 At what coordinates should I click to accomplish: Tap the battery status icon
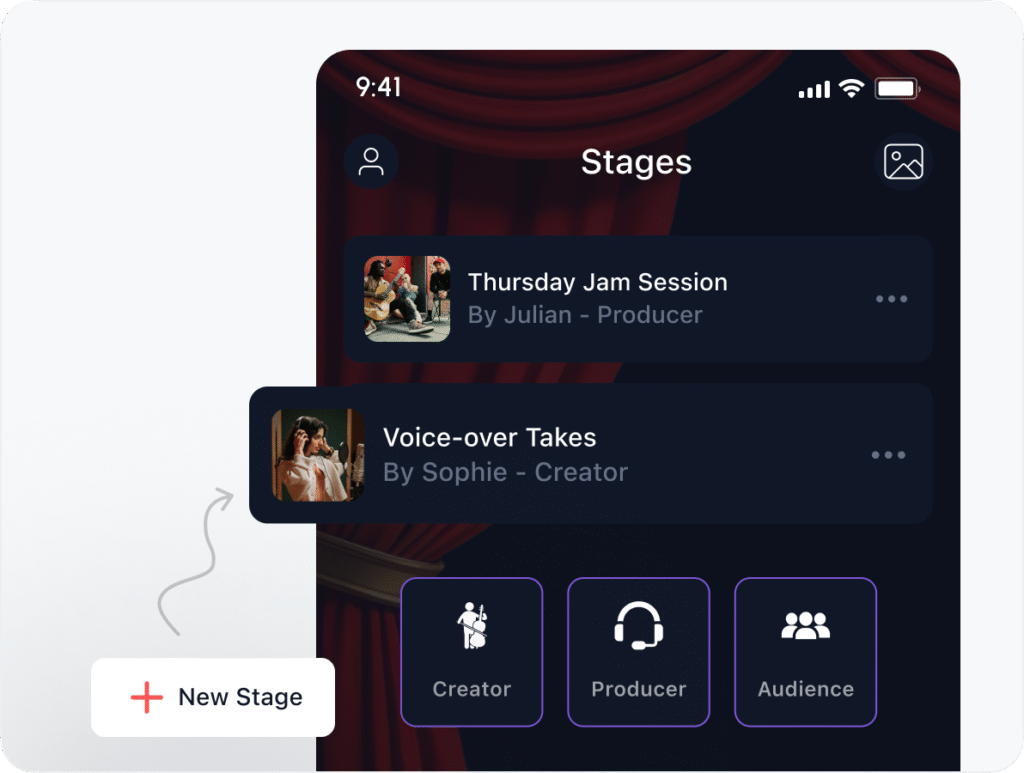coord(898,88)
